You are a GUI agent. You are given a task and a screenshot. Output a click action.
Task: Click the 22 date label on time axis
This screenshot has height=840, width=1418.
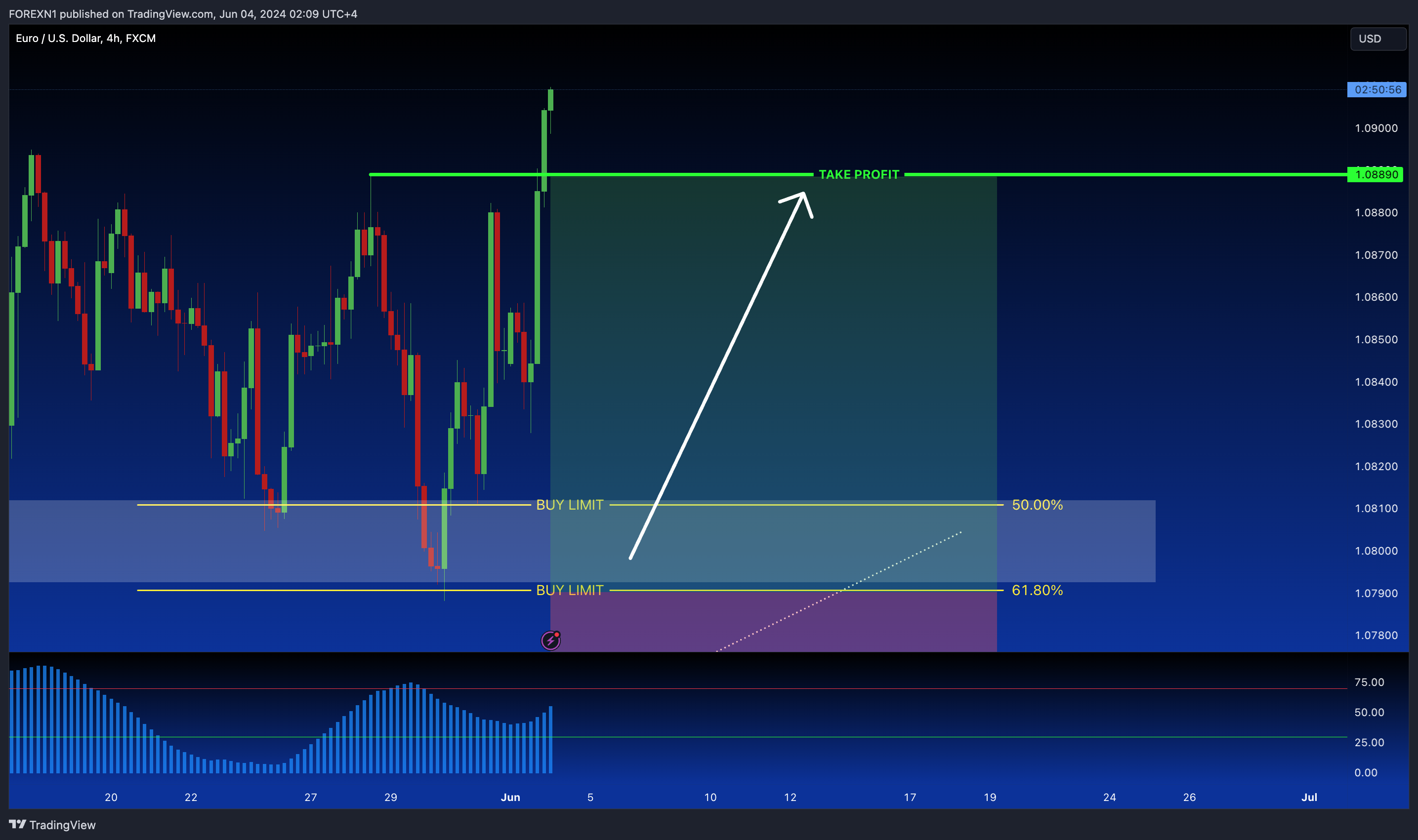point(191,797)
